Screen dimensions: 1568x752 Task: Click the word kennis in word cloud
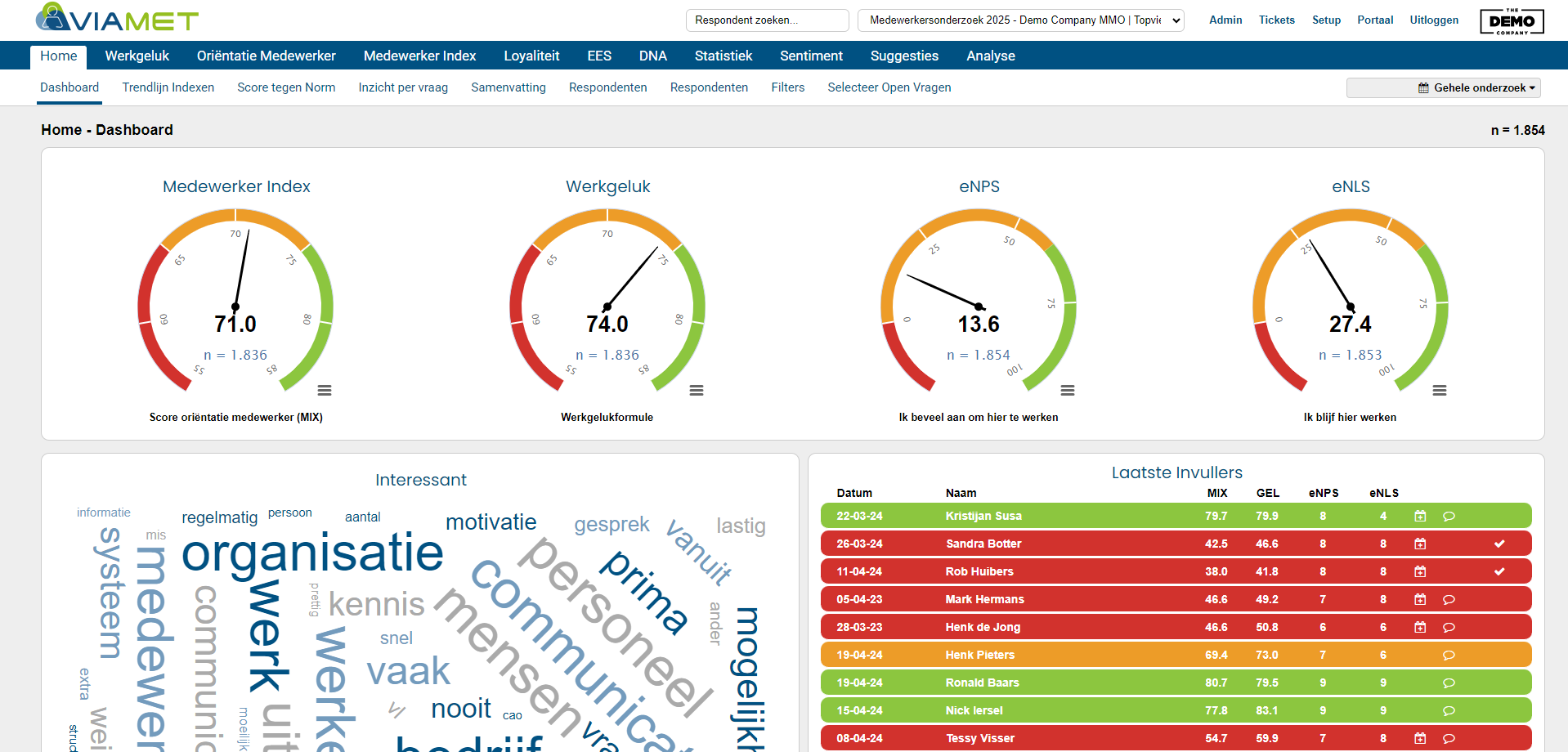tap(377, 605)
